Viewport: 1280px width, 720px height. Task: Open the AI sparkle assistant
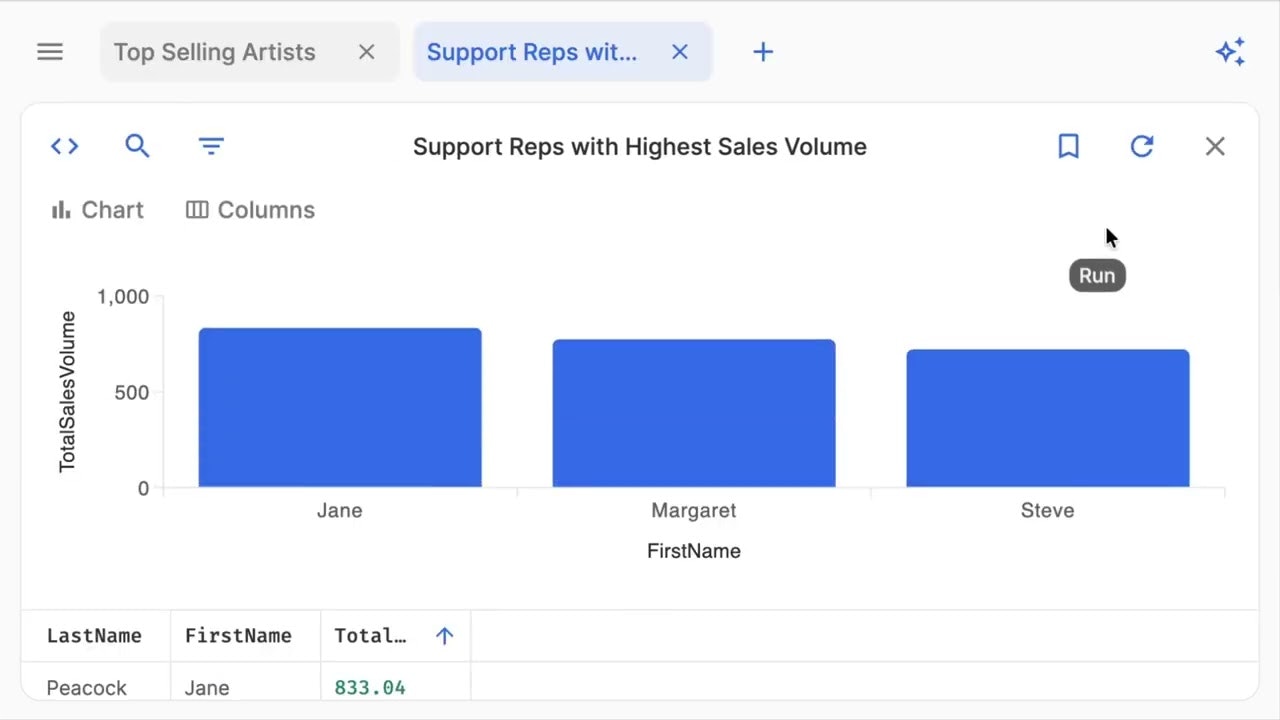point(1230,52)
